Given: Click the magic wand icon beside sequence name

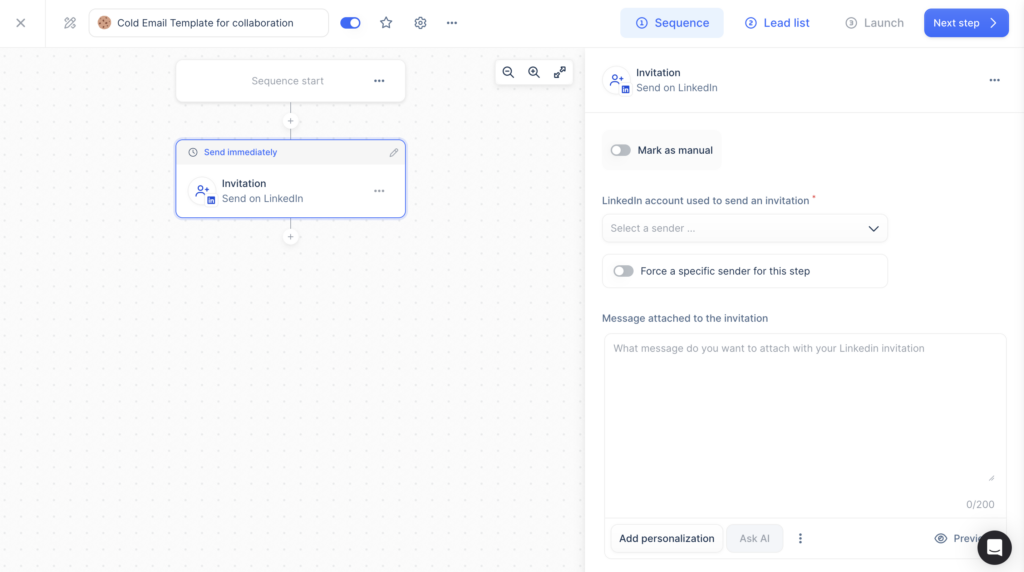Looking at the screenshot, I should coord(70,23).
